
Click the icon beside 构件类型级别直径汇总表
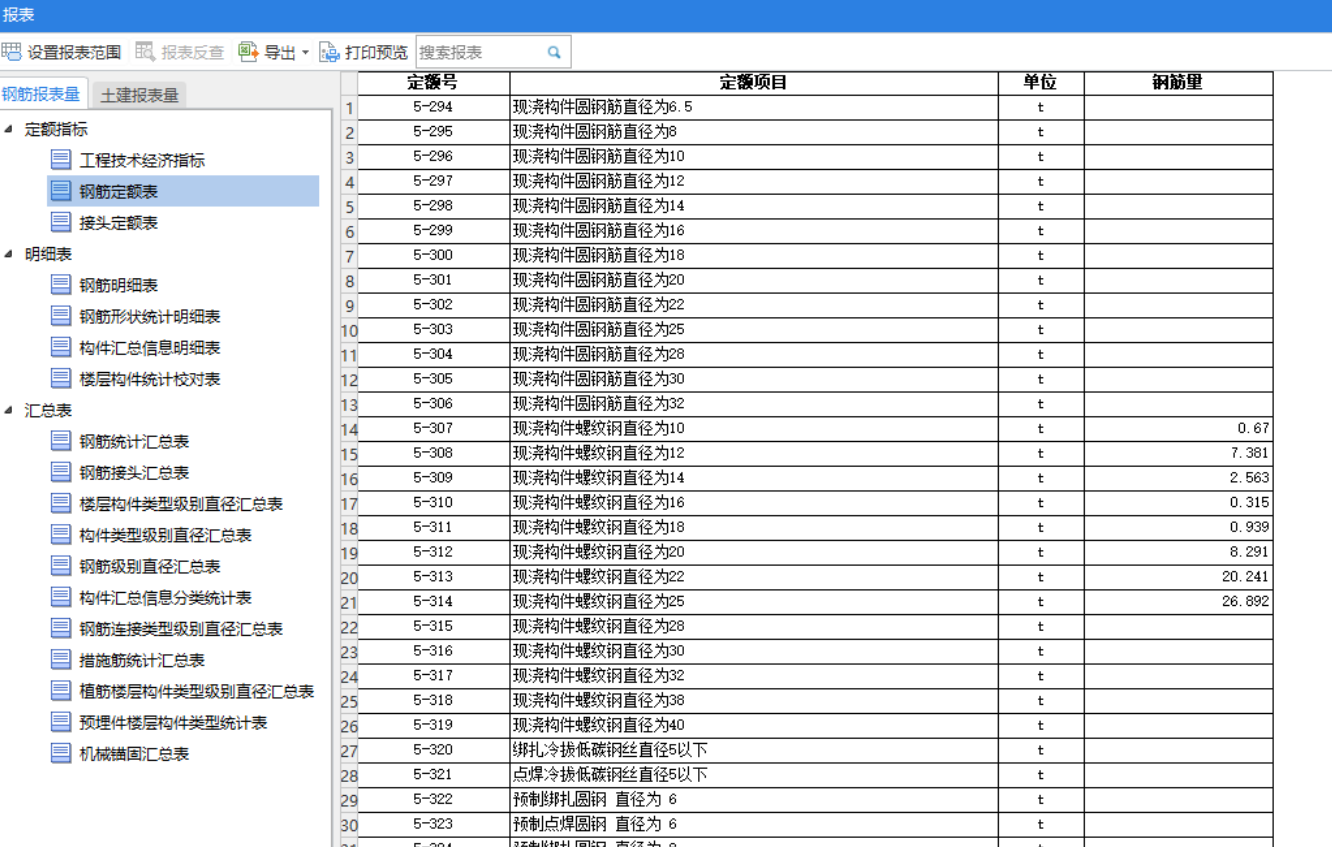tap(61, 534)
